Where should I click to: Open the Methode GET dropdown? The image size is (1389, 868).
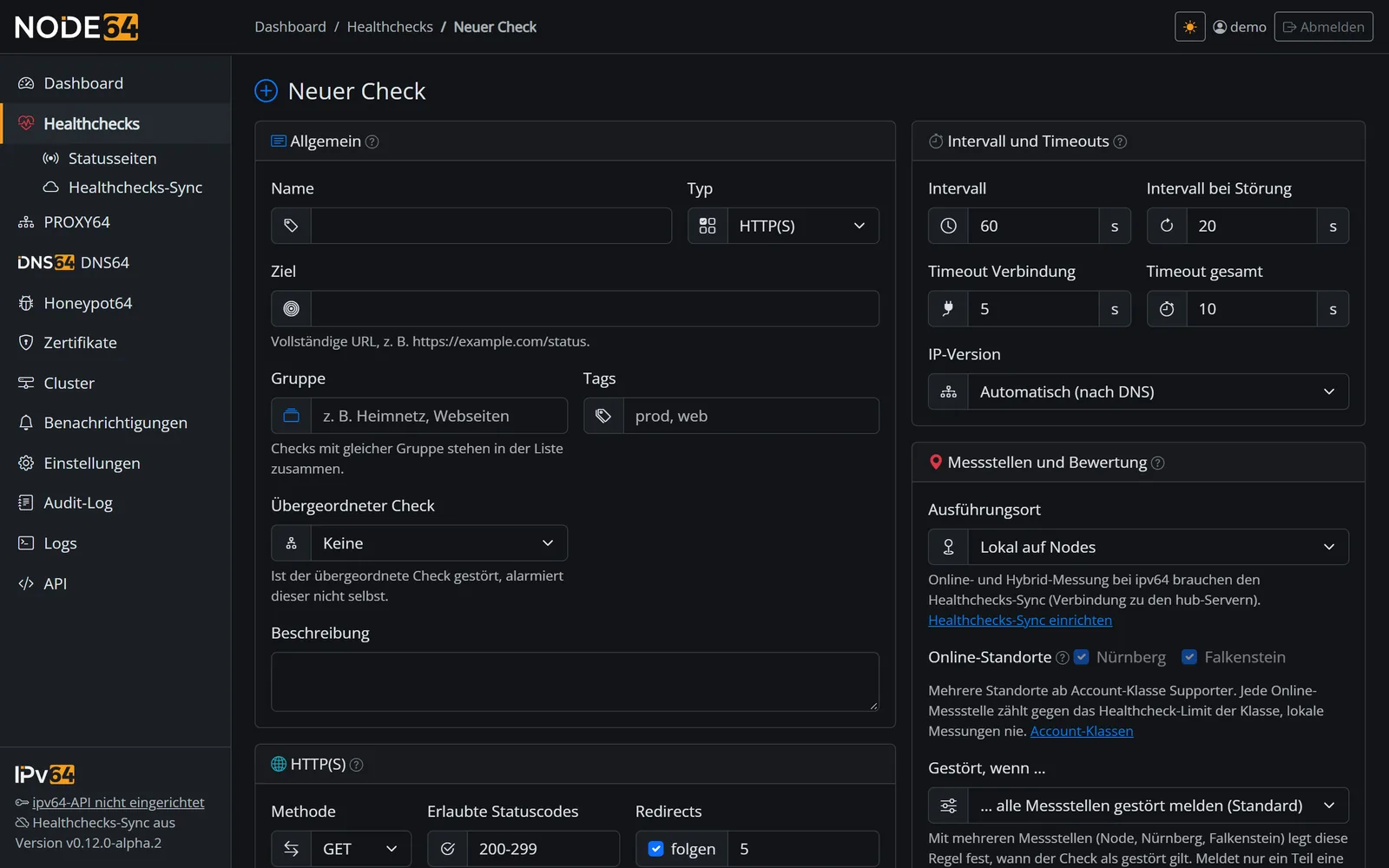pyautogui.click(x=361, y=849)
